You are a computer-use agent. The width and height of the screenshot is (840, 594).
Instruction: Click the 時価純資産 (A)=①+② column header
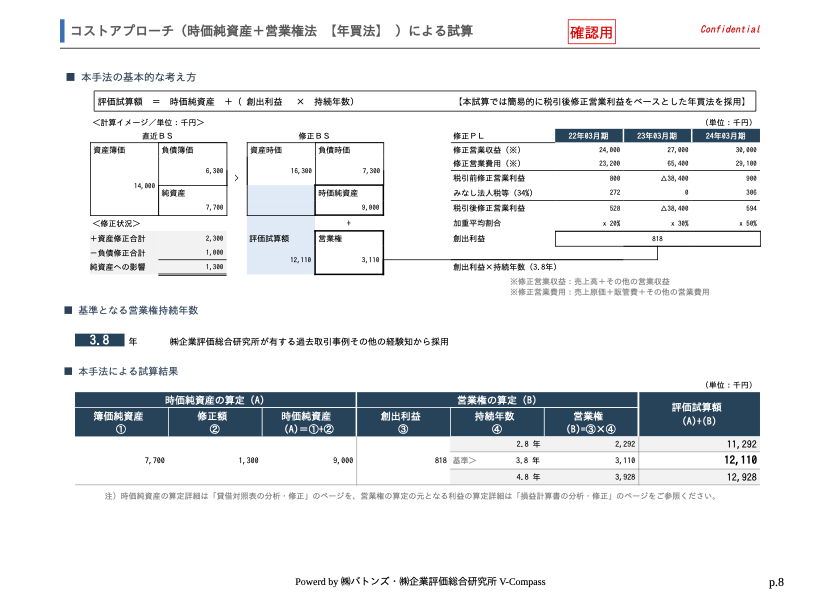309,422
